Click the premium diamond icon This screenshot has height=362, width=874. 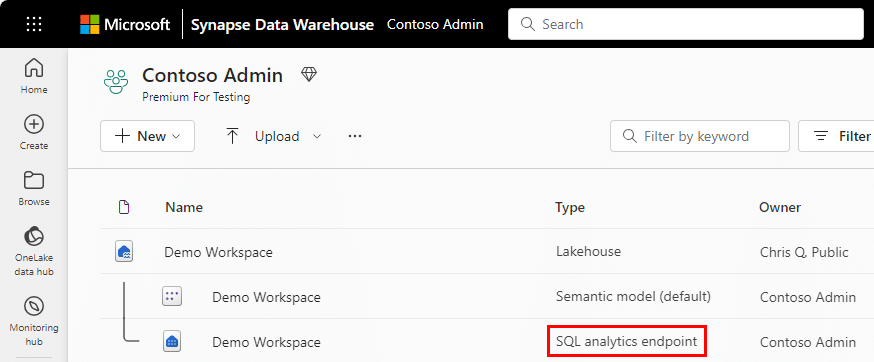(309, 74)
